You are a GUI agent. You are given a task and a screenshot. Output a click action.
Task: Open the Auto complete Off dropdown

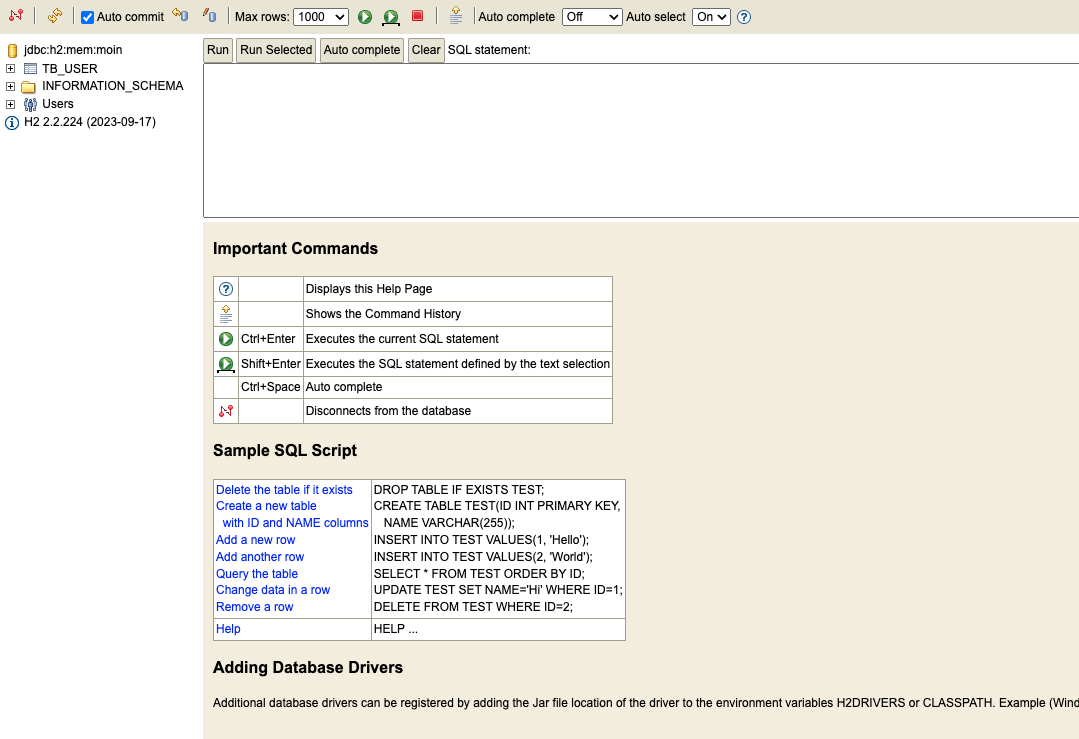[592, 17]
